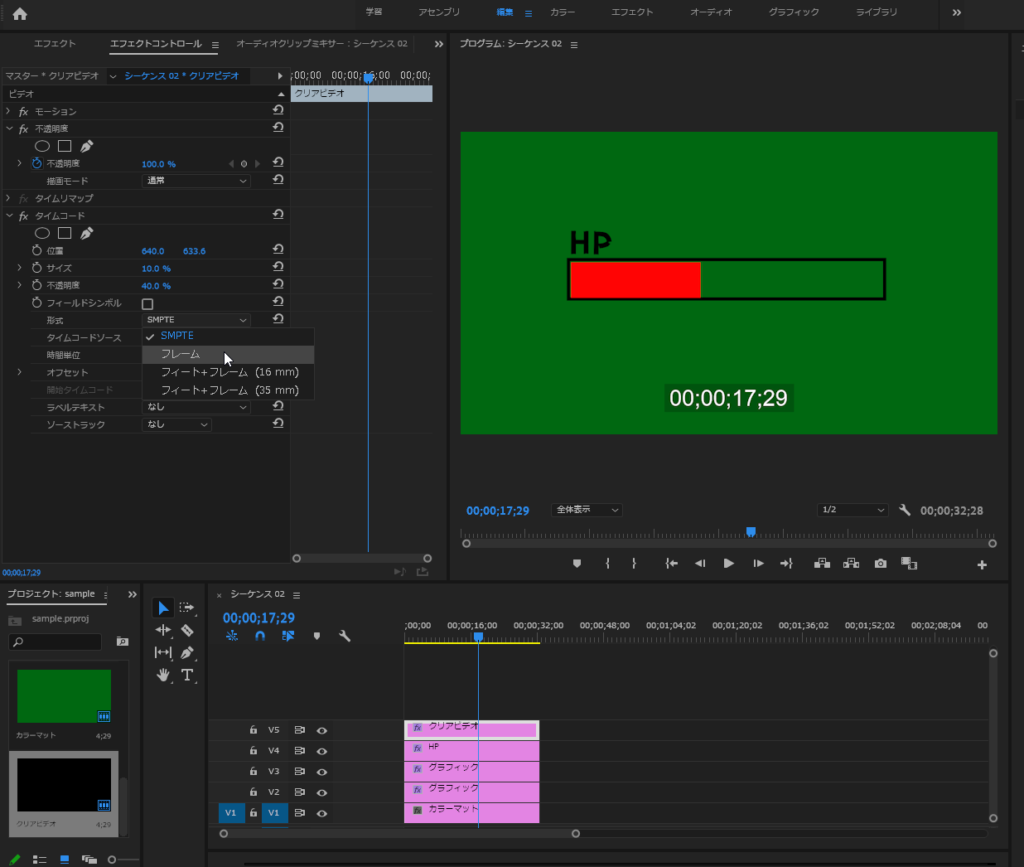
Task: Hide track V5 with eye icon
Action: tap(322, 730)
